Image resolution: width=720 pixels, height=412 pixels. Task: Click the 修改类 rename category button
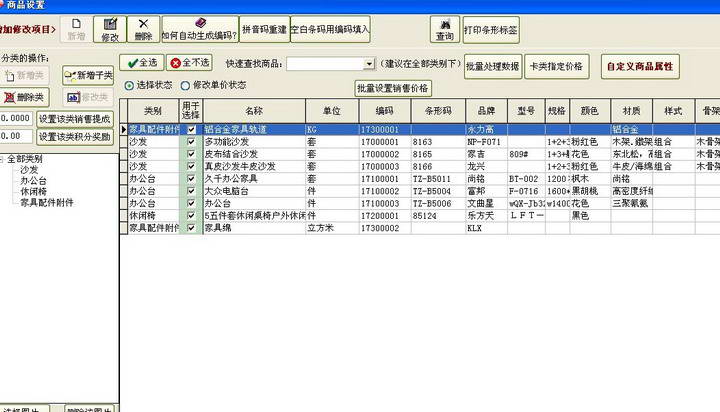click(88, 97)
